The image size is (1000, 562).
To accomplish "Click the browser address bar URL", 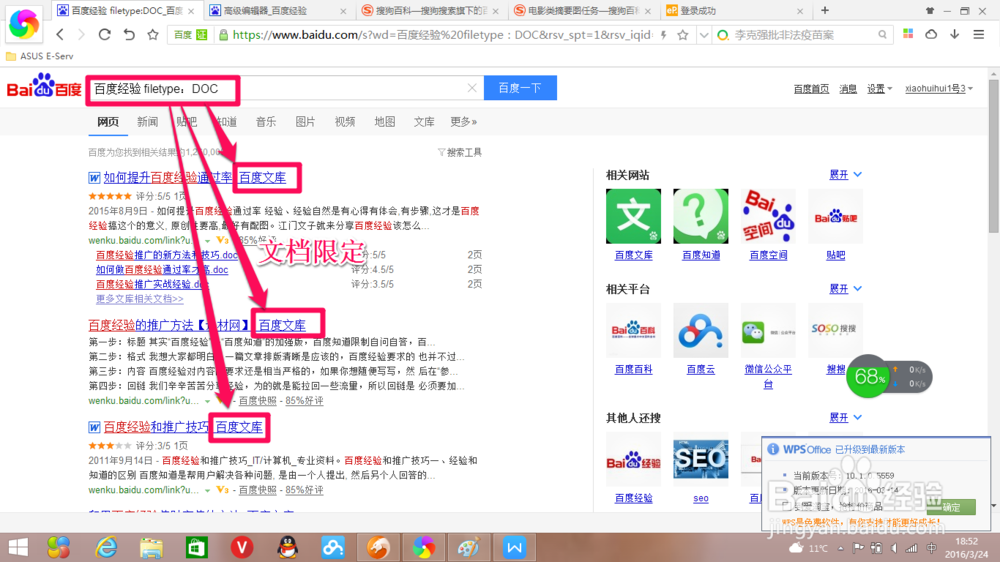I will click(441, 35).
